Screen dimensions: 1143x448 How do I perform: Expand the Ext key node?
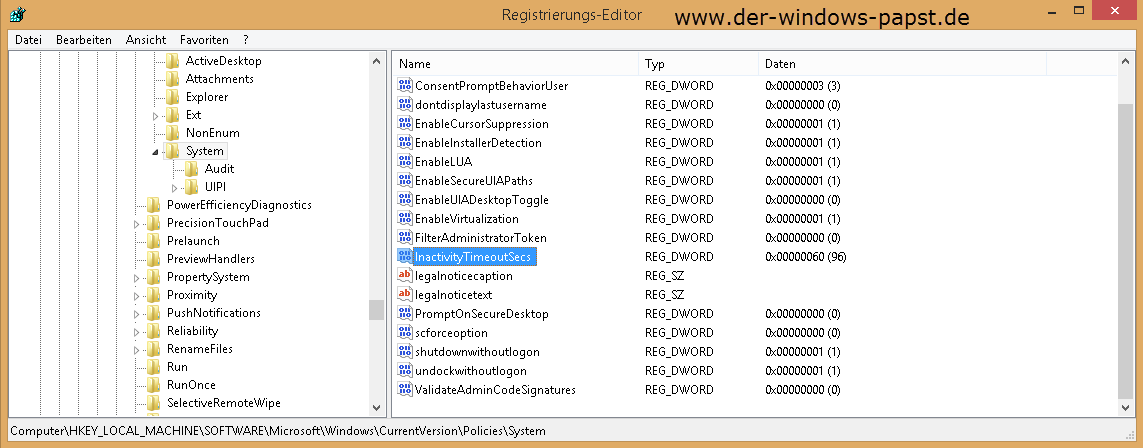pyautogui.click(x=155, y=116)
